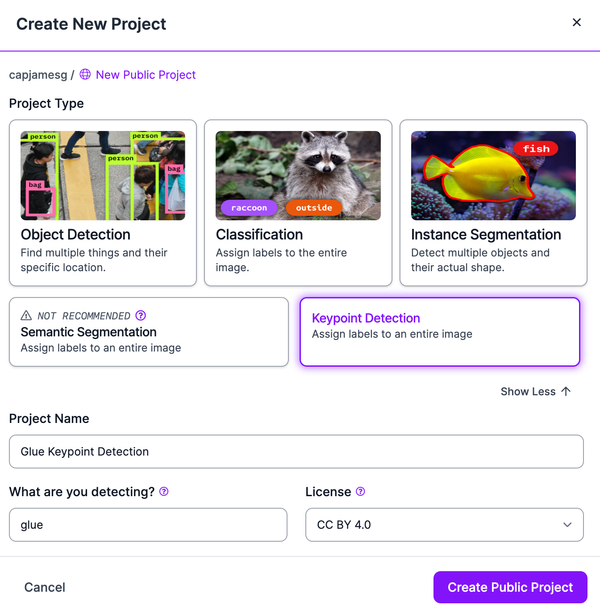The width and height of the screenshot is (600, 612).
Task: Close the Create New Project dialog
Action: [x=576, y=22]
